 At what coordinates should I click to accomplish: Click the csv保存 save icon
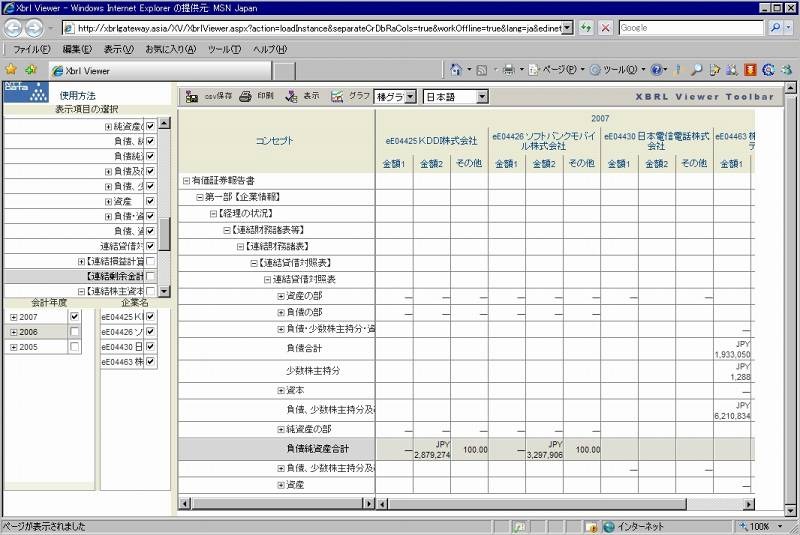coord(192,96)
